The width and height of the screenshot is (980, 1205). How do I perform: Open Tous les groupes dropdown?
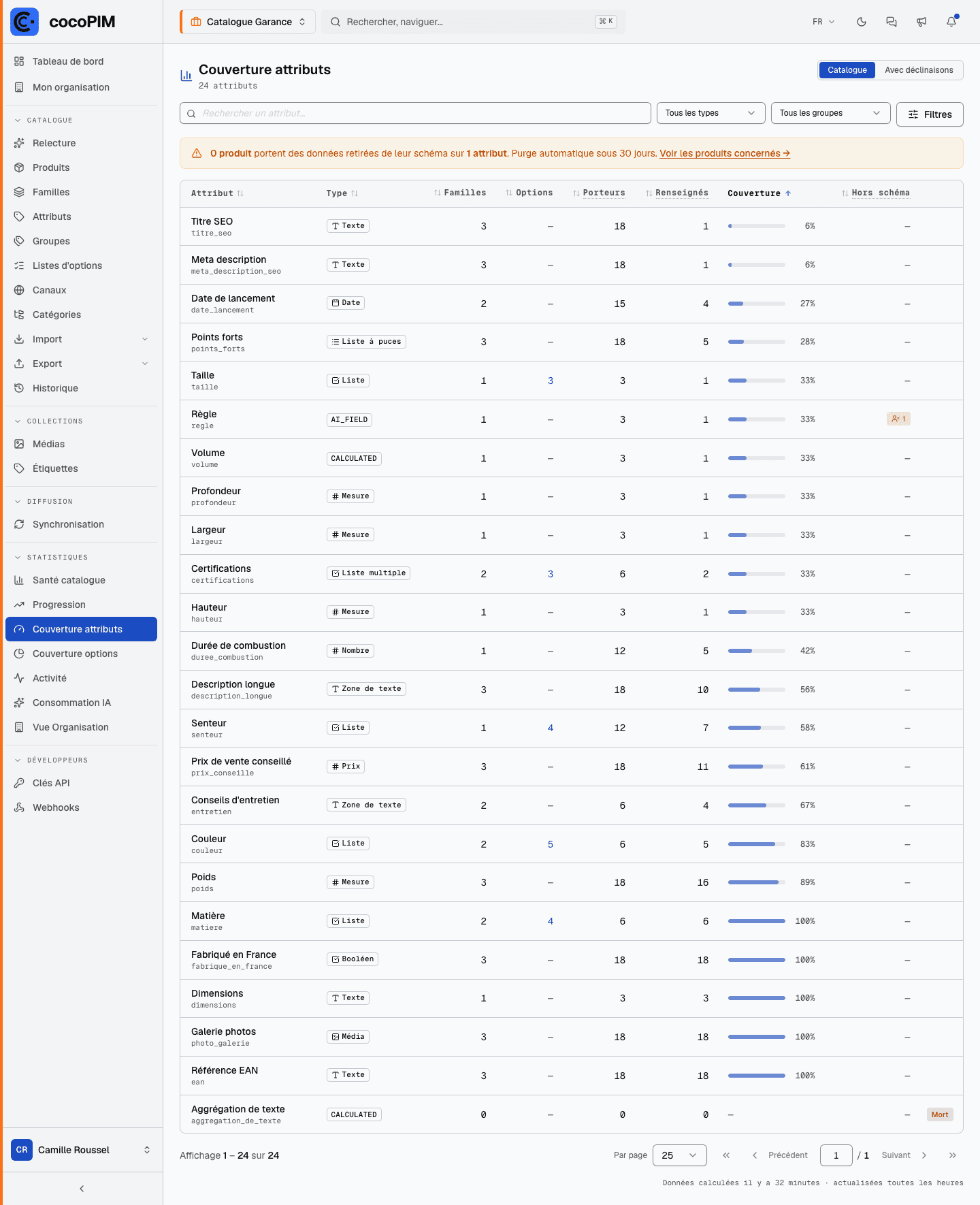pyautogui.click(x=831, y=113)
